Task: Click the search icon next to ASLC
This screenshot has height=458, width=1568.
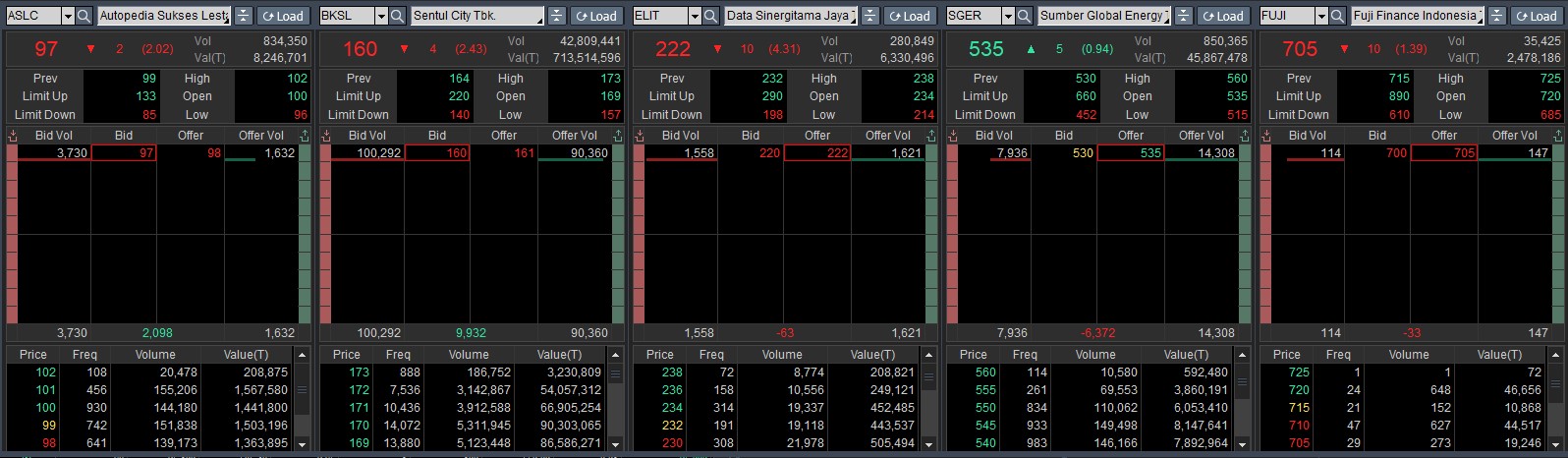Action: [x=84, y=16]
